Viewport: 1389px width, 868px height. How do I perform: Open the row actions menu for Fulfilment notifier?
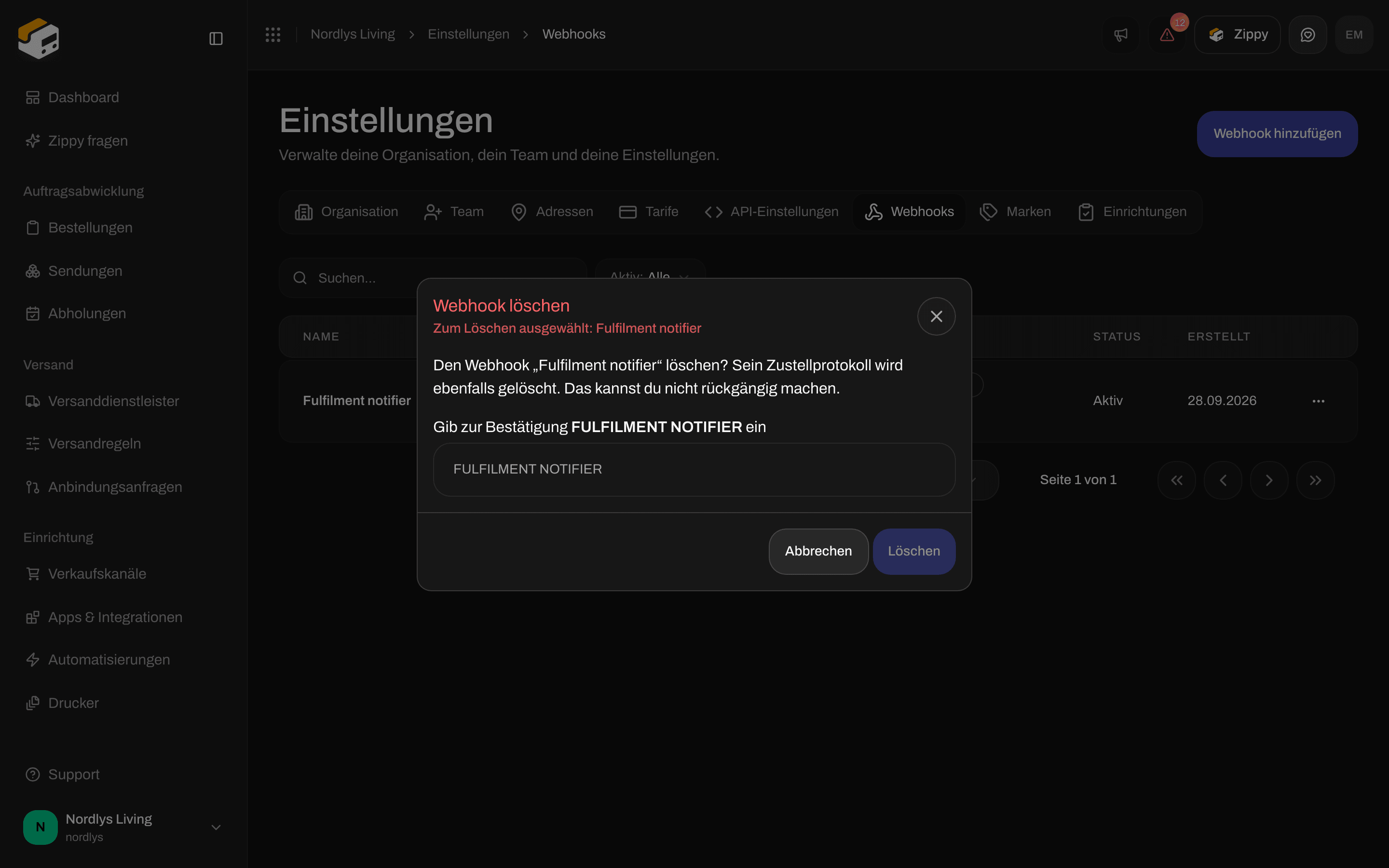click(x=1319, y=401)
